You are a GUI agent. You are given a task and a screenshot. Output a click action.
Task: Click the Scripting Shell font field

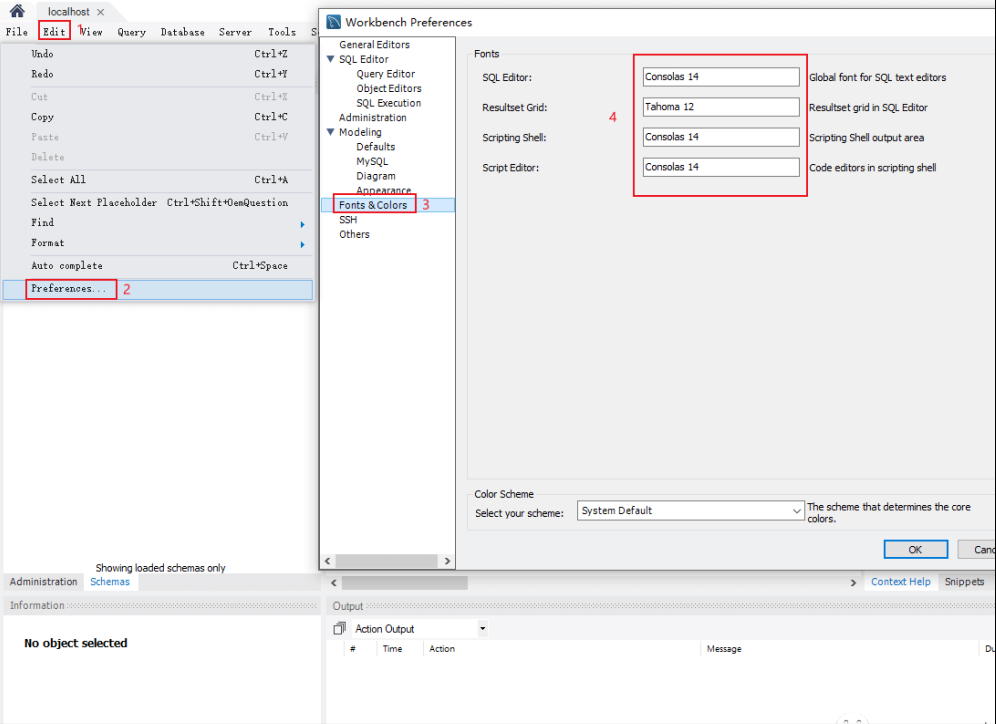coord(721,137)
